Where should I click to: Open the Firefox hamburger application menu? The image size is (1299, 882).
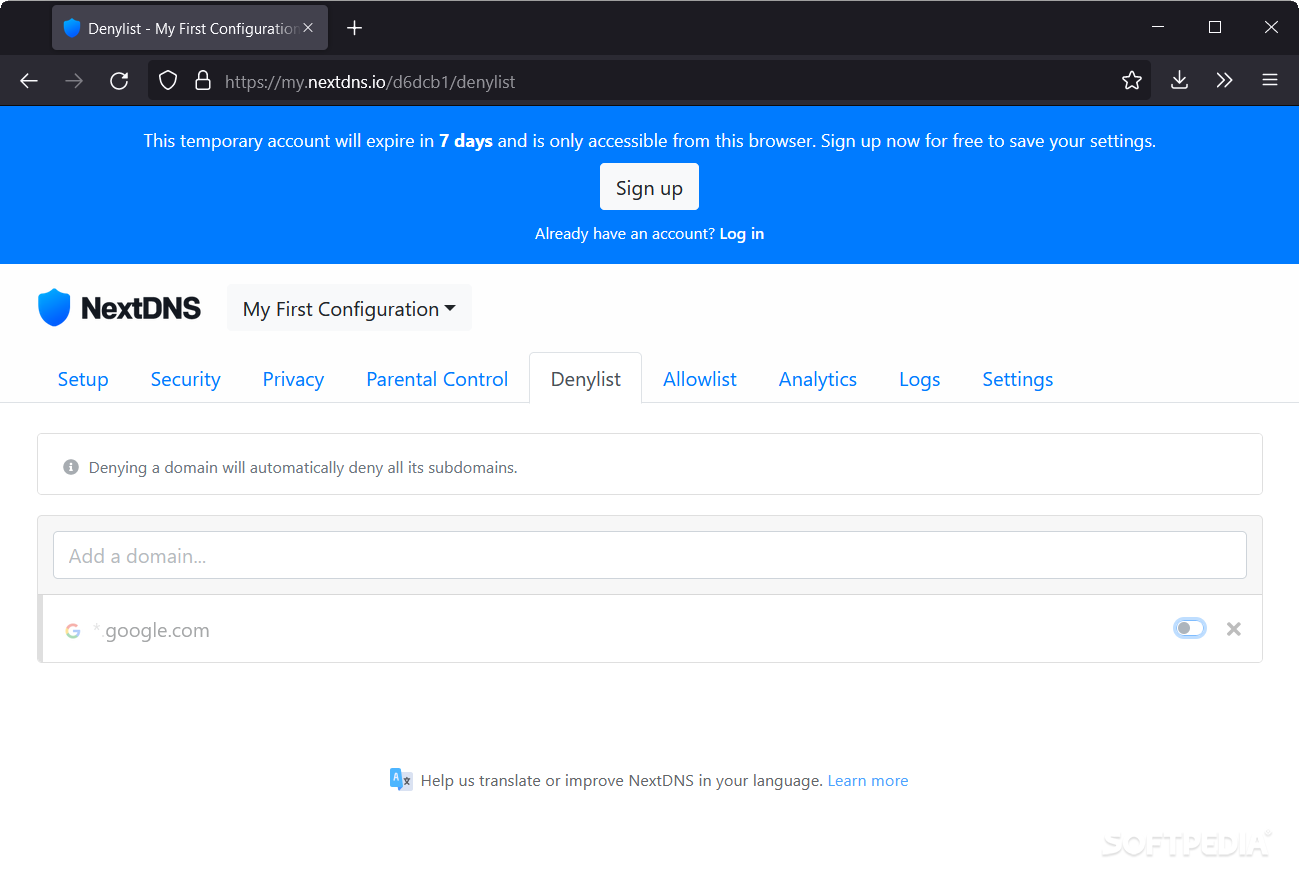pos(1270,81)
